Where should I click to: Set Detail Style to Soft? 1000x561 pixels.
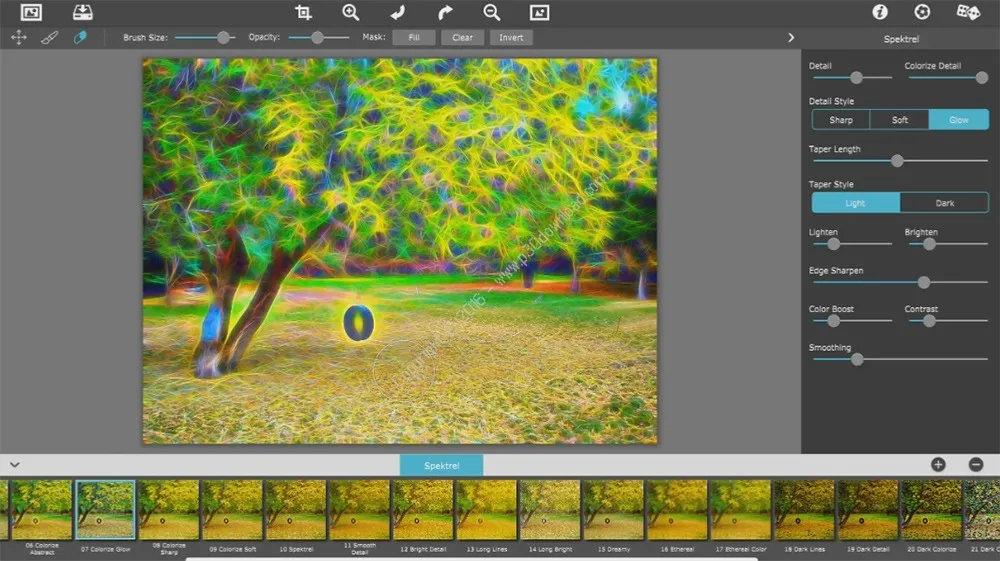click(899, 120)
